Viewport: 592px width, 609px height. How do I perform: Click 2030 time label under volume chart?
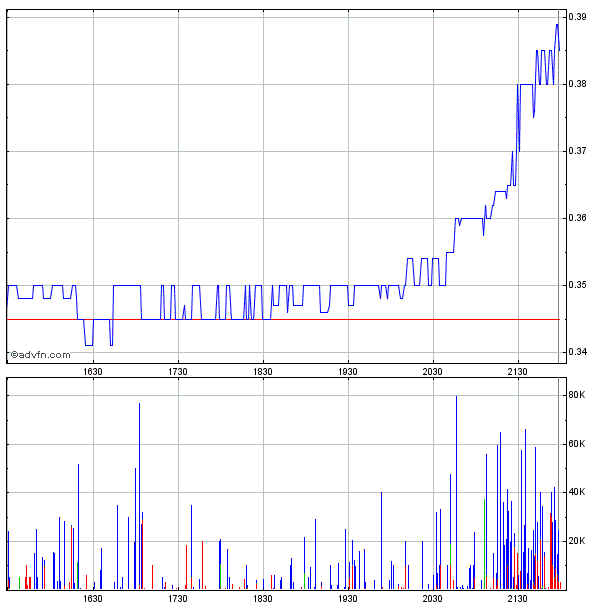[x=433, y=599]
